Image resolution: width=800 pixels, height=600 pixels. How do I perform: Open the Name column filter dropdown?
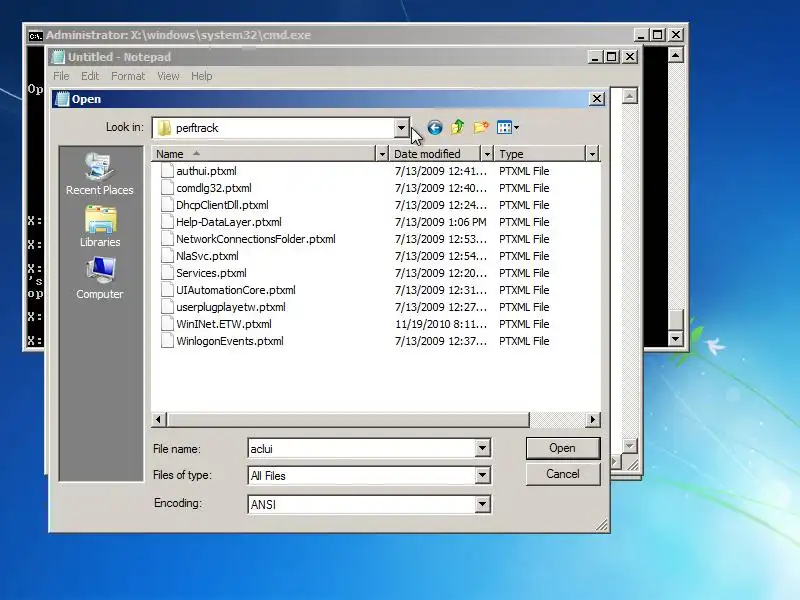[x=382, y=154]
